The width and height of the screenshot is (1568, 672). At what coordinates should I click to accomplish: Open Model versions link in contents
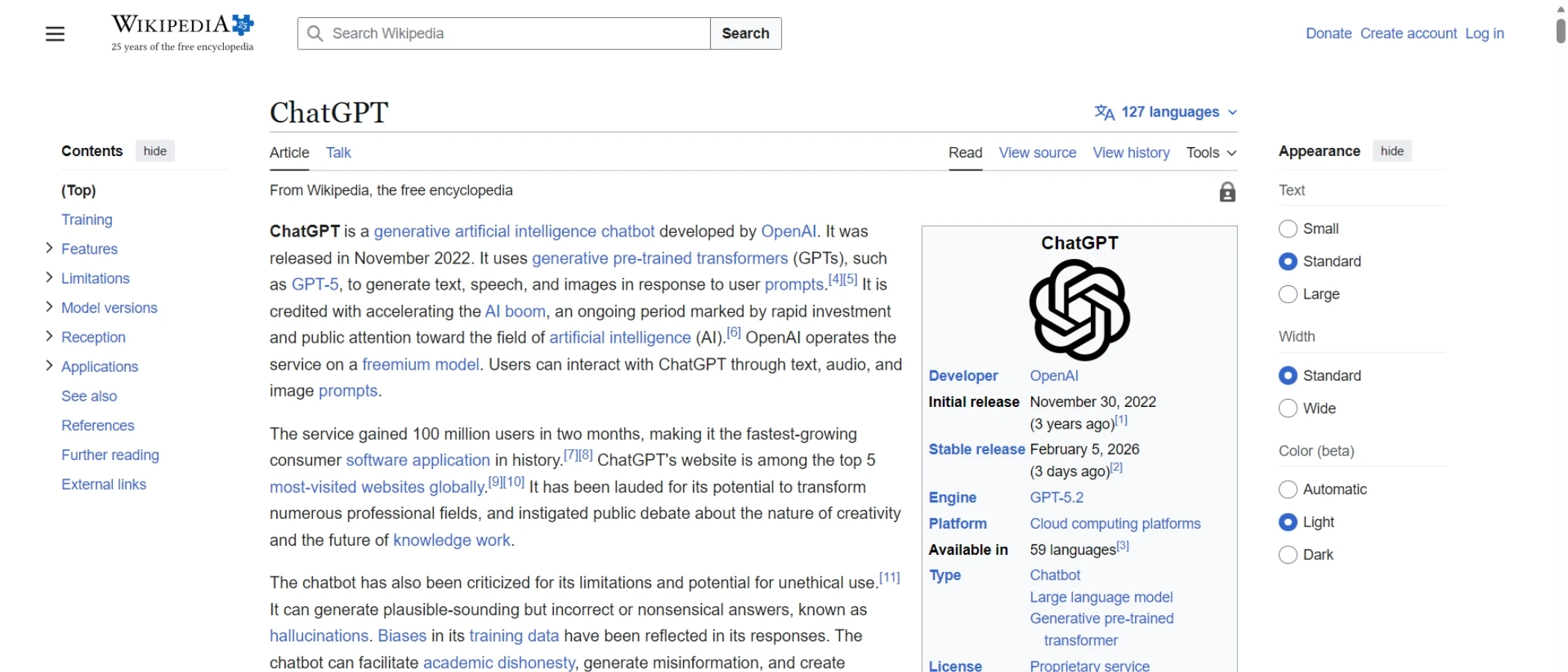pos(109,308)
